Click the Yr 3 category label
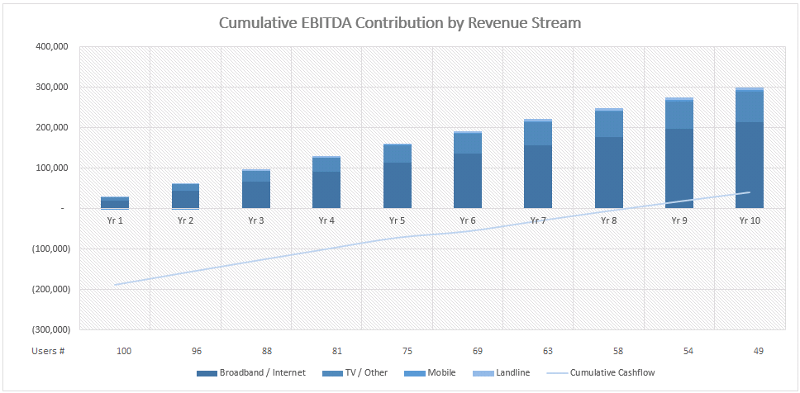The height and width of the screenshot is (393, 800). [x=256, y=220]
